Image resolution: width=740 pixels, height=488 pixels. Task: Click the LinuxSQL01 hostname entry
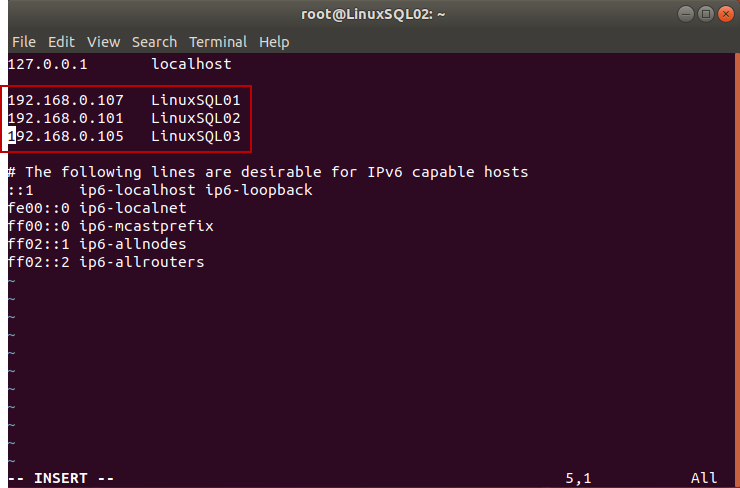196,100
